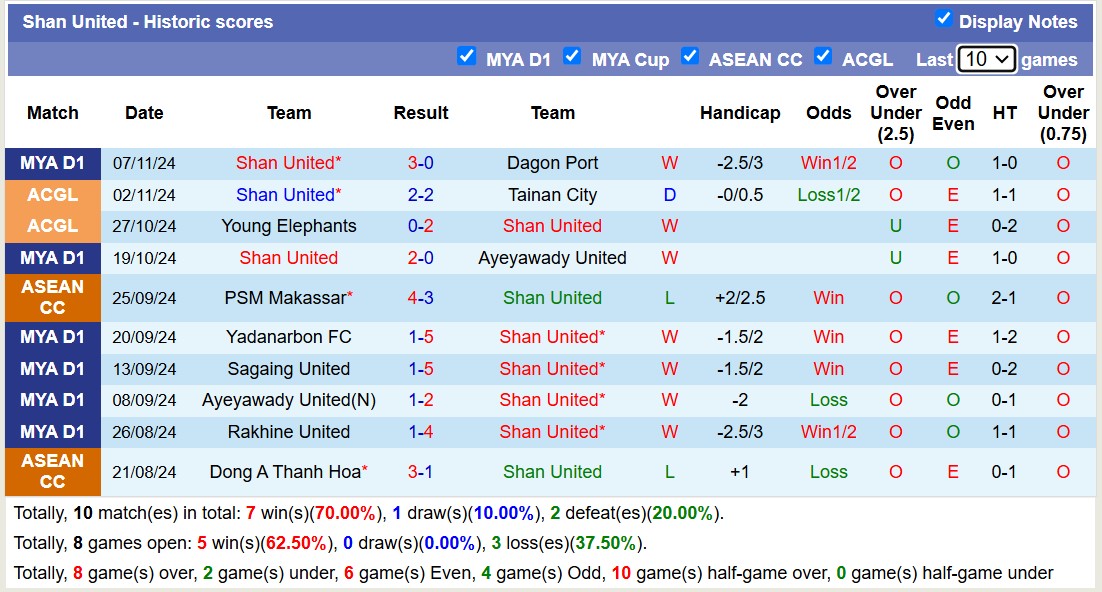Click the ASEAN CC filter label
1102x592 pixels.
point(755,58)
